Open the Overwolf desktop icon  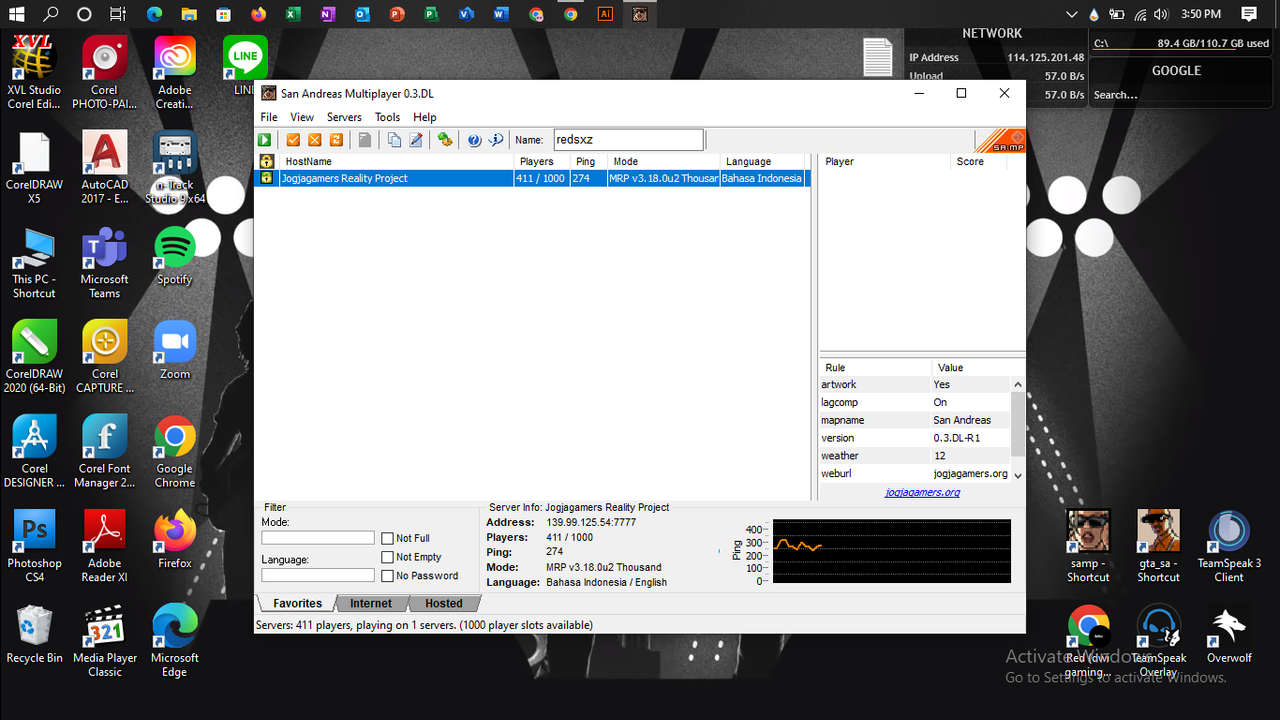tap(1229, 634)
